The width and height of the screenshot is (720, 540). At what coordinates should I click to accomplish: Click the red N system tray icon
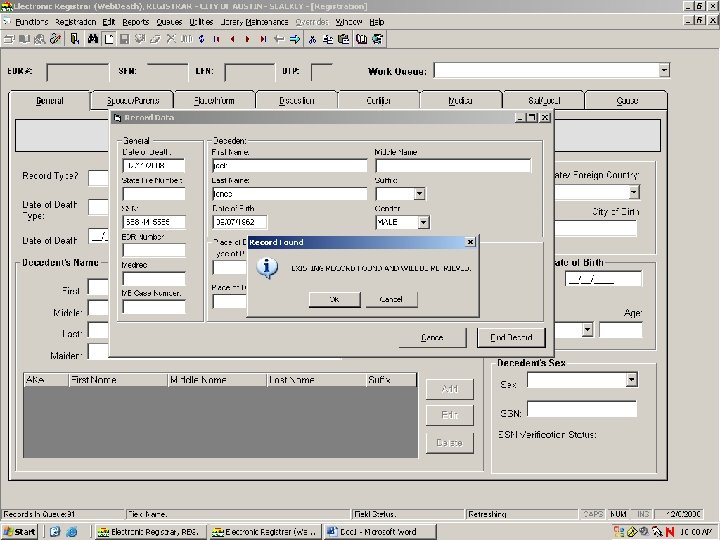point(670,532)
